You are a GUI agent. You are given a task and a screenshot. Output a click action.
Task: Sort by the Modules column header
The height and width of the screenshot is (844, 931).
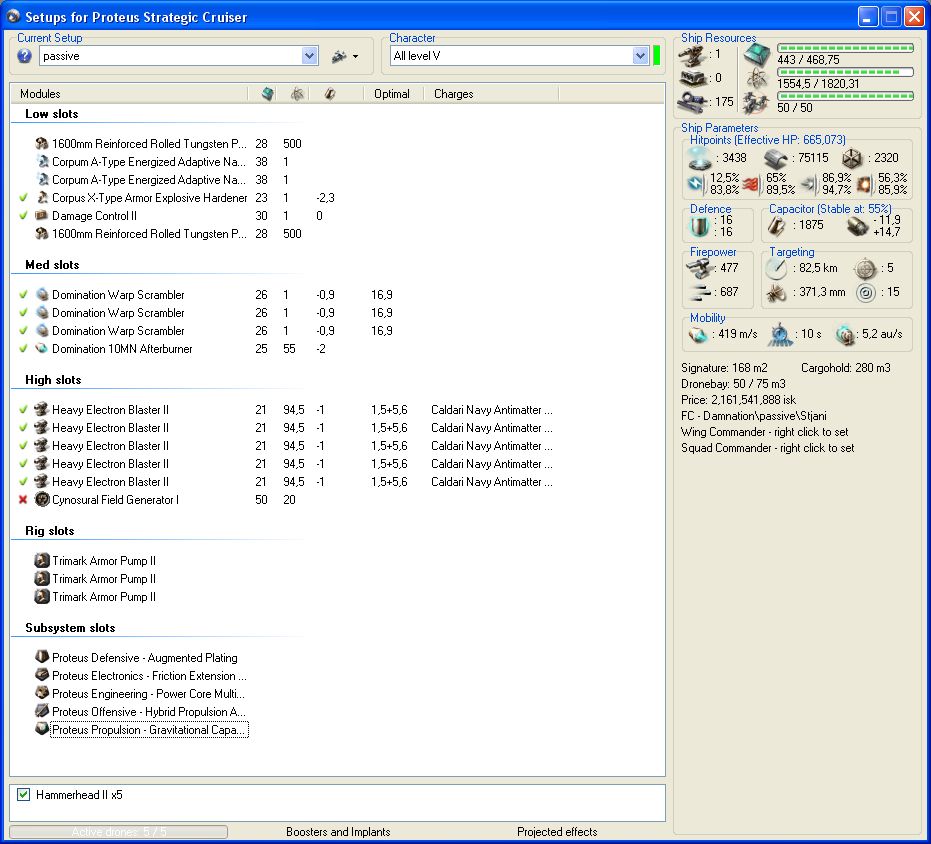pos(129,94)
